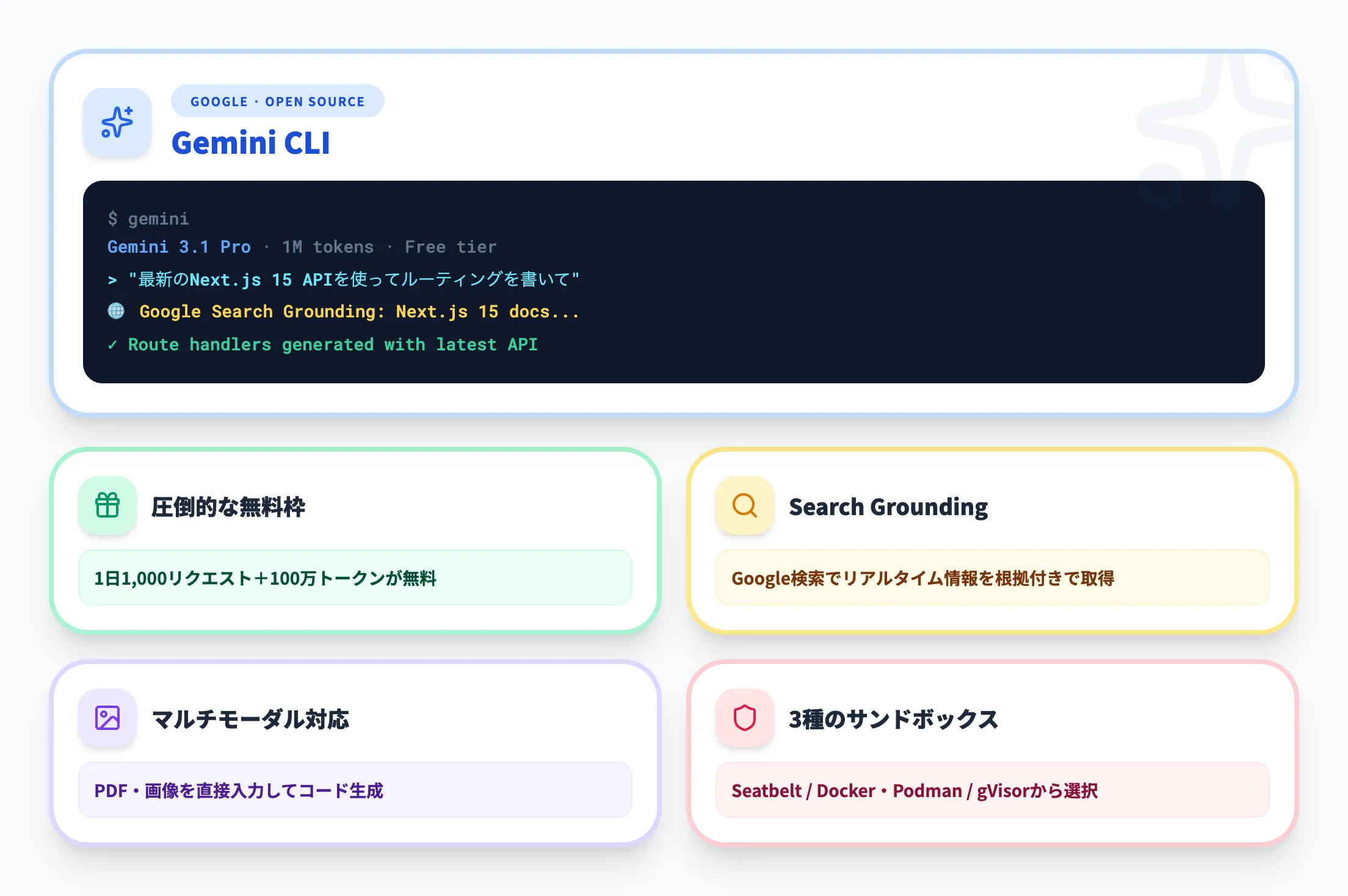Click the red shield sandbox icon
This screenshot has width=1348, height=896.
pos(744,719)
